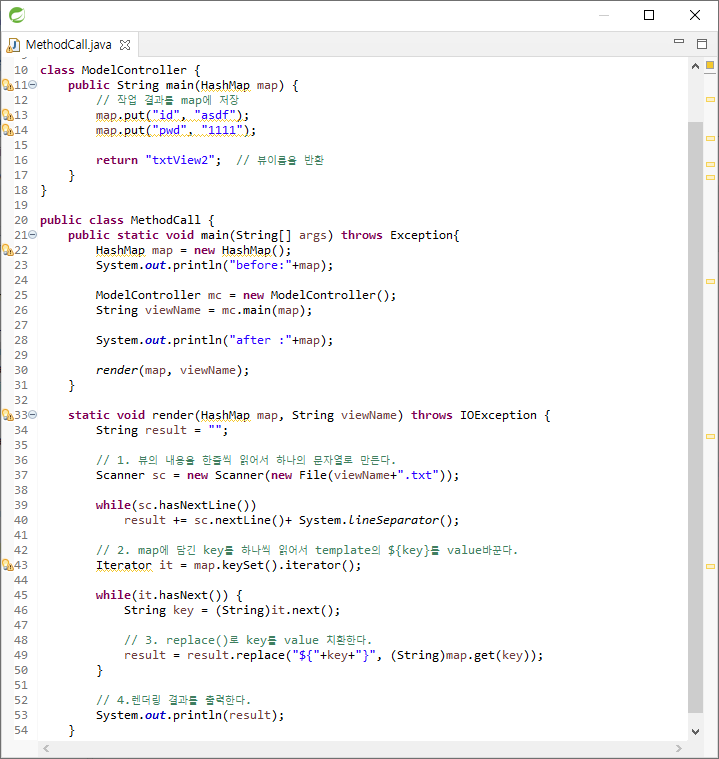
Task: Click the warning marker on line 33
Action: [8, 415]
